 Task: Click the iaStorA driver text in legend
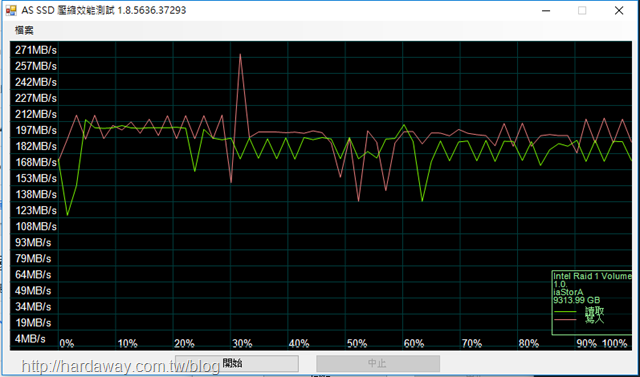click(x=569, y=292)
